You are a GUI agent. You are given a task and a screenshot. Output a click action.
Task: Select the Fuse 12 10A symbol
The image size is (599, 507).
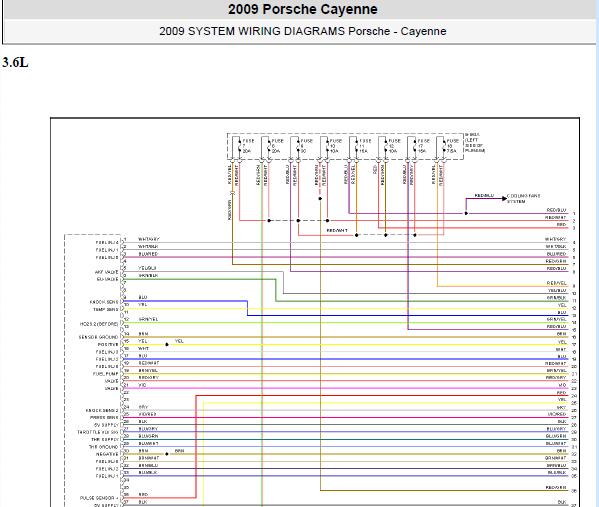(388, 146)
